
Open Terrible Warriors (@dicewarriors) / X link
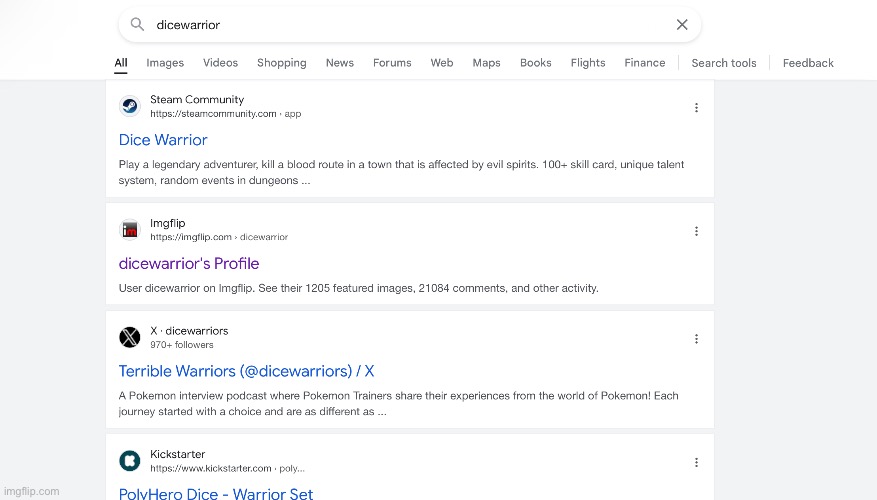pos(247,371)
